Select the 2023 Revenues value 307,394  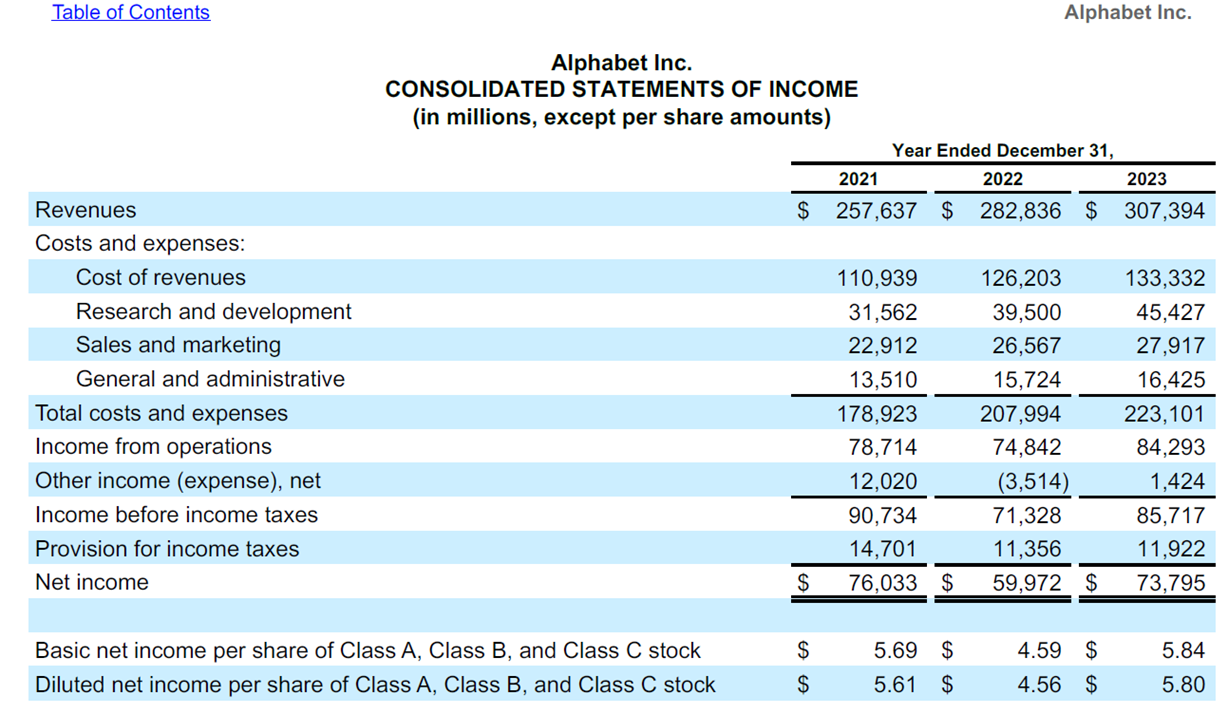(x=1165, y=211)
